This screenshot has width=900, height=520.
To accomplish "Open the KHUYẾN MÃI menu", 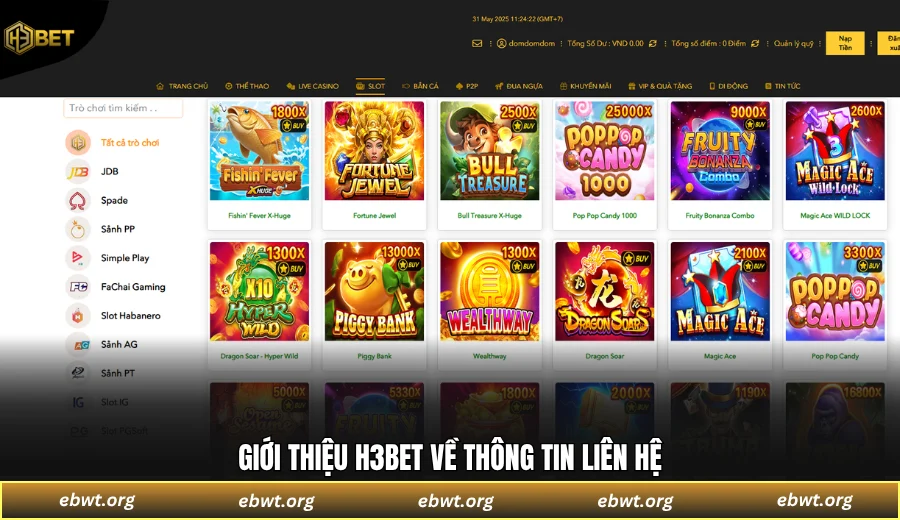I will point(585,86).
